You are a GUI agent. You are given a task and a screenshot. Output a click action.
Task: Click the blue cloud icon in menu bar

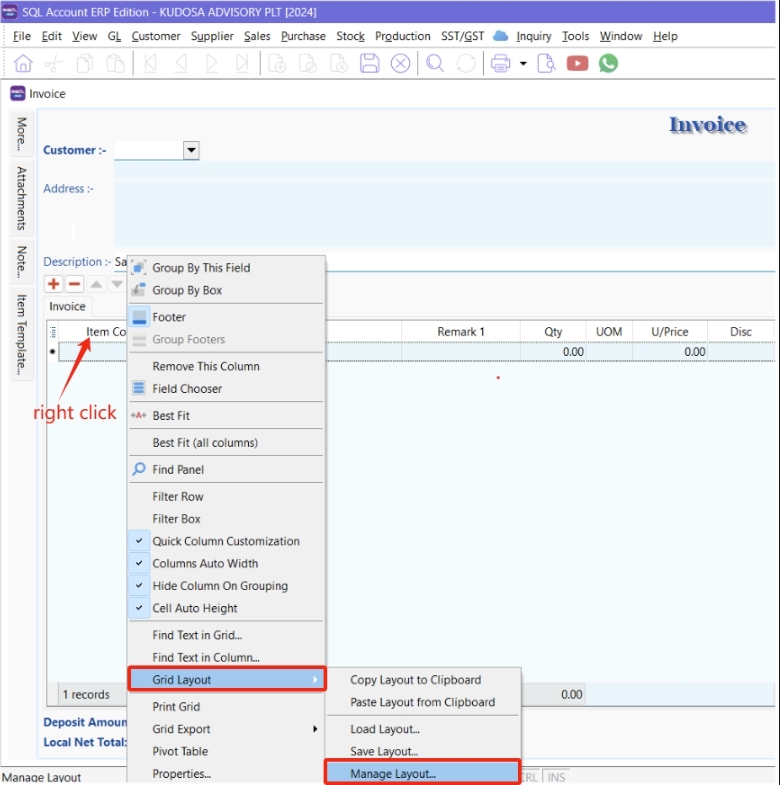coord(501,36)
